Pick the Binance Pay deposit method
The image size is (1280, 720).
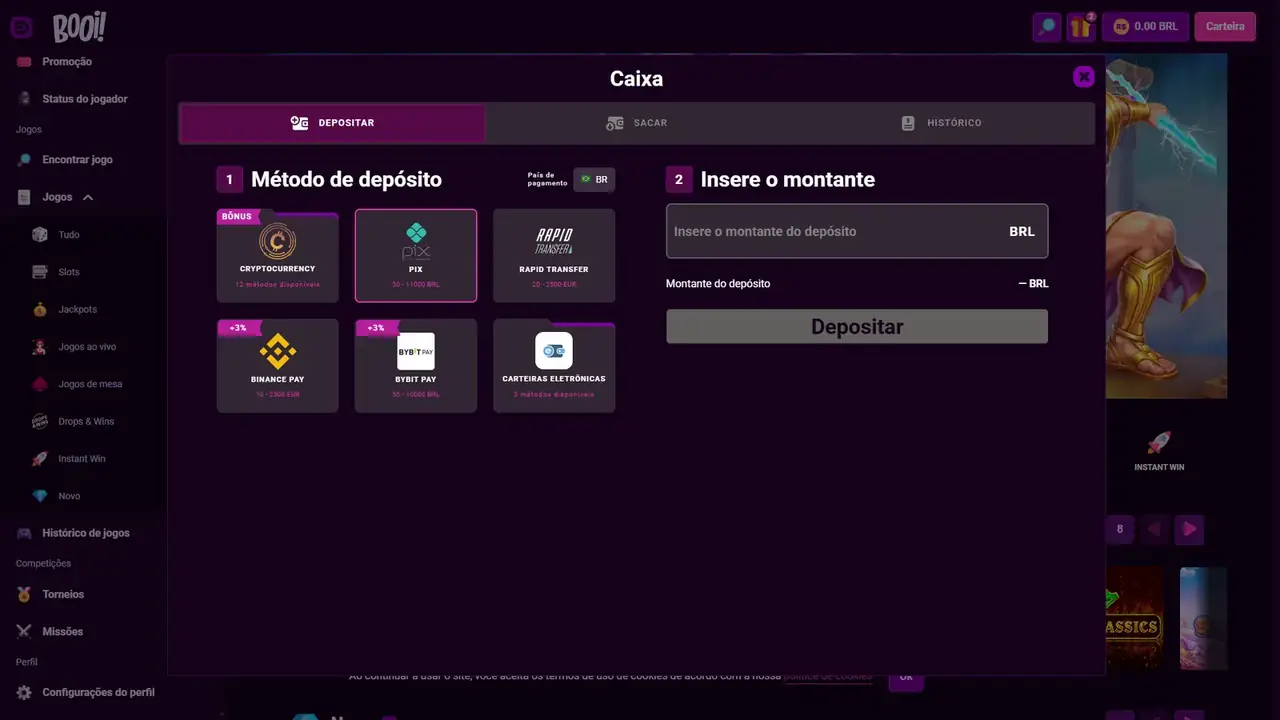[x=277, y=366]
